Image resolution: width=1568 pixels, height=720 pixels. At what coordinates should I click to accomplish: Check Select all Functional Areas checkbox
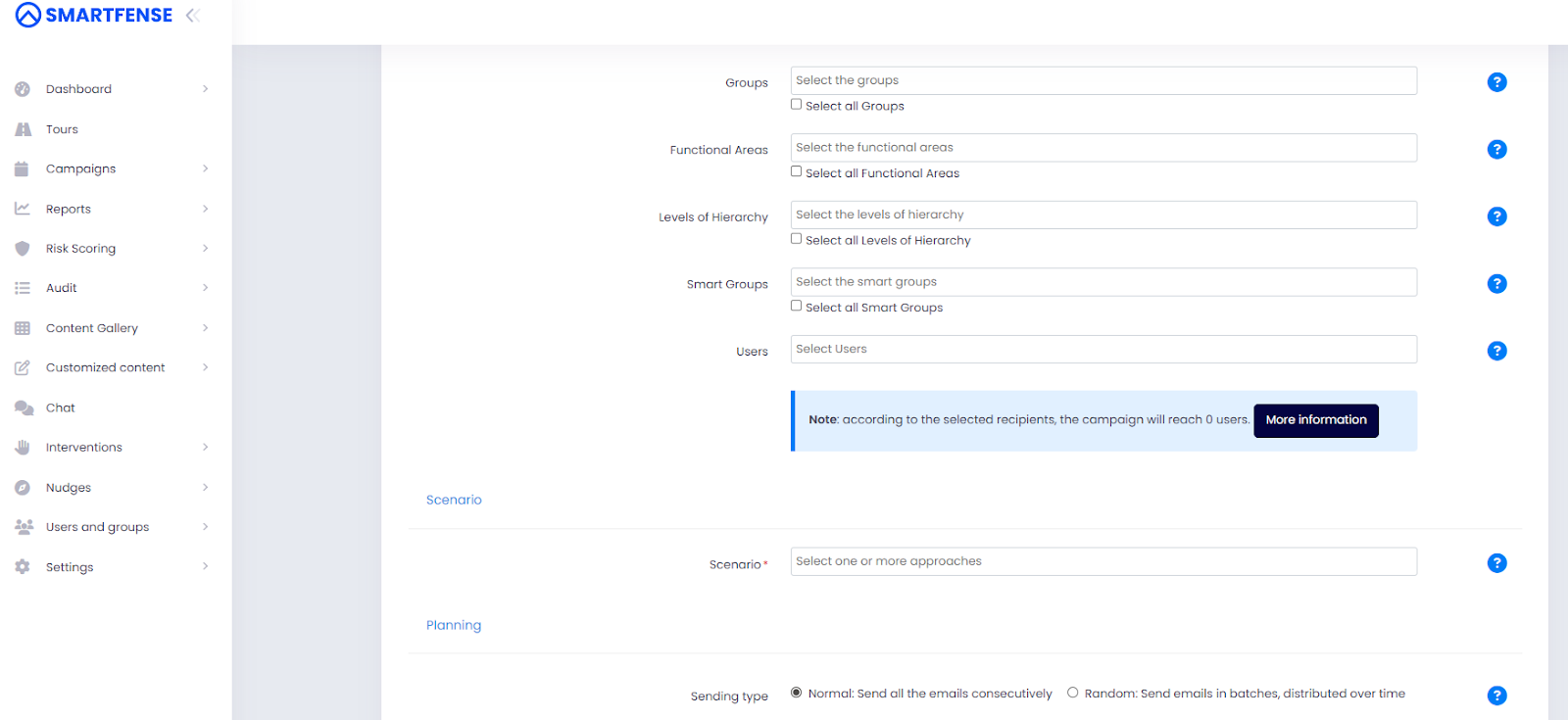coord(796,171)
